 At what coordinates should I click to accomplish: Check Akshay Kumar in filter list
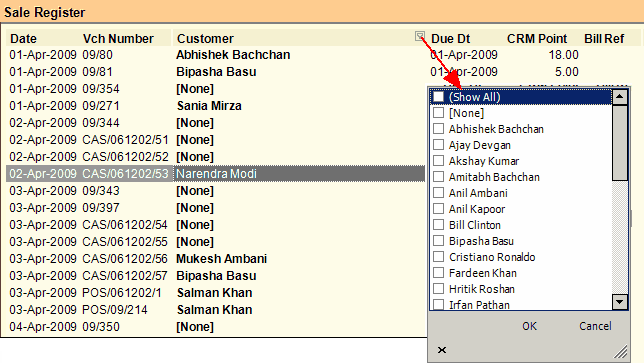pyautogui.click(x=439, y=161)
